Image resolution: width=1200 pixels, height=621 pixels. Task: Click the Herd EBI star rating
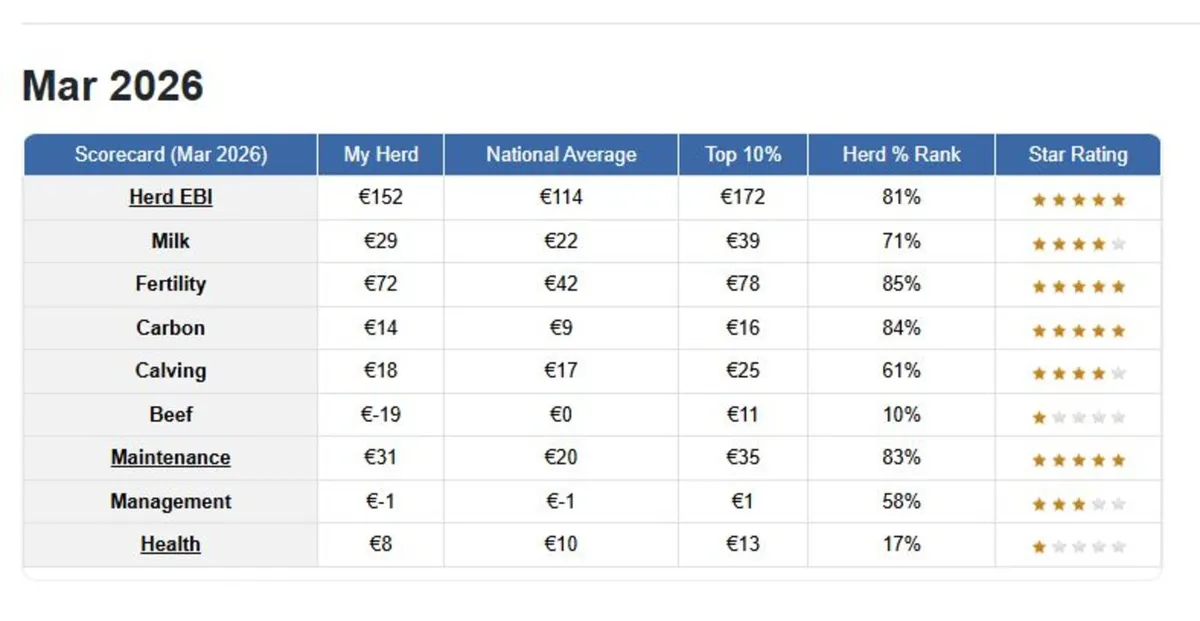1078,200
